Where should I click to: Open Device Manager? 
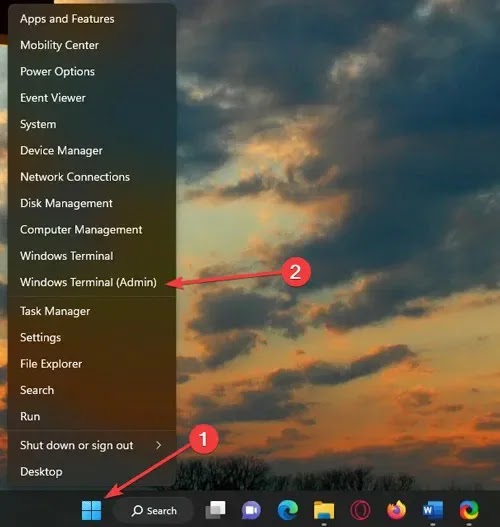[91, 150]
